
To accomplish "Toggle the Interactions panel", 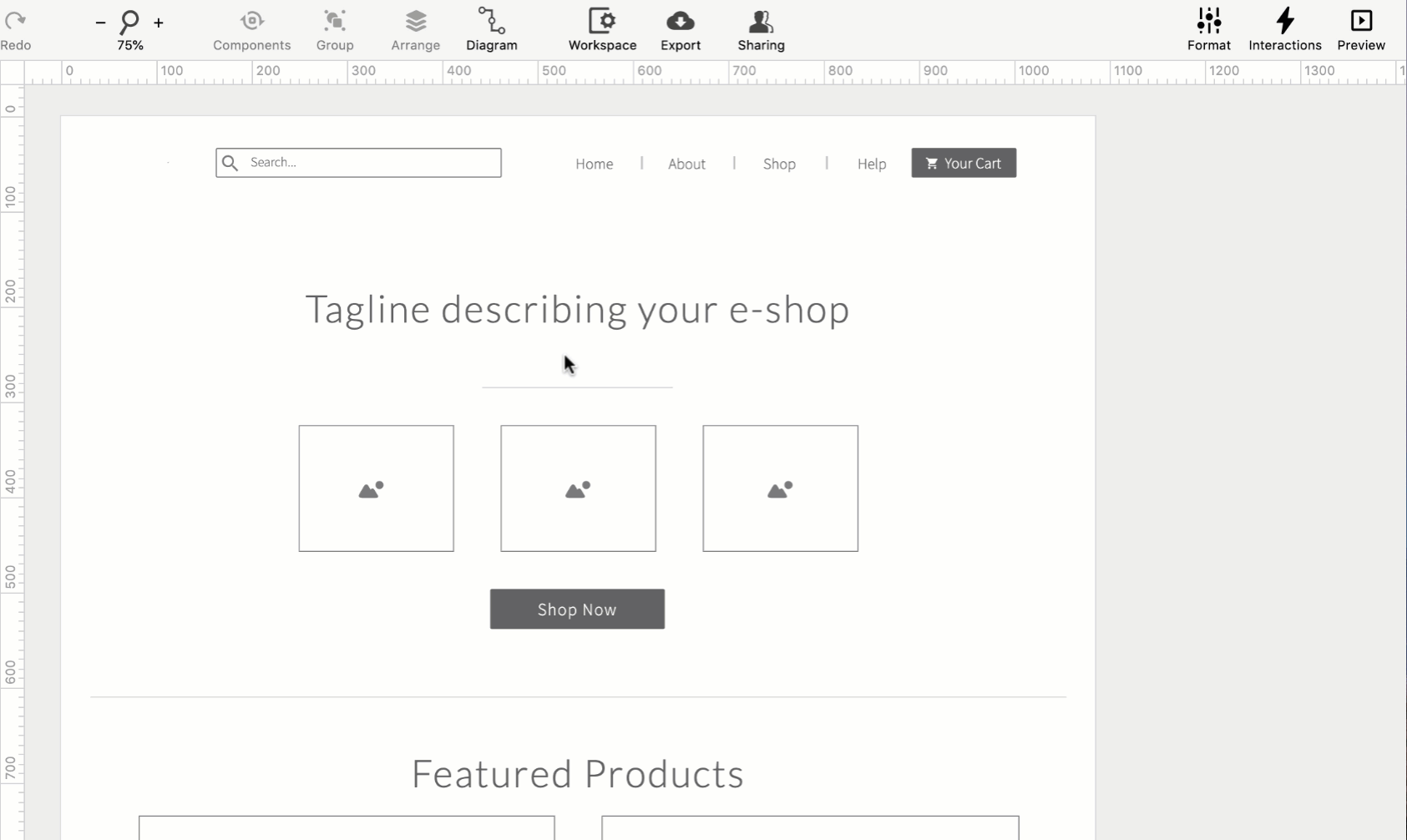I will [1284, 29].
